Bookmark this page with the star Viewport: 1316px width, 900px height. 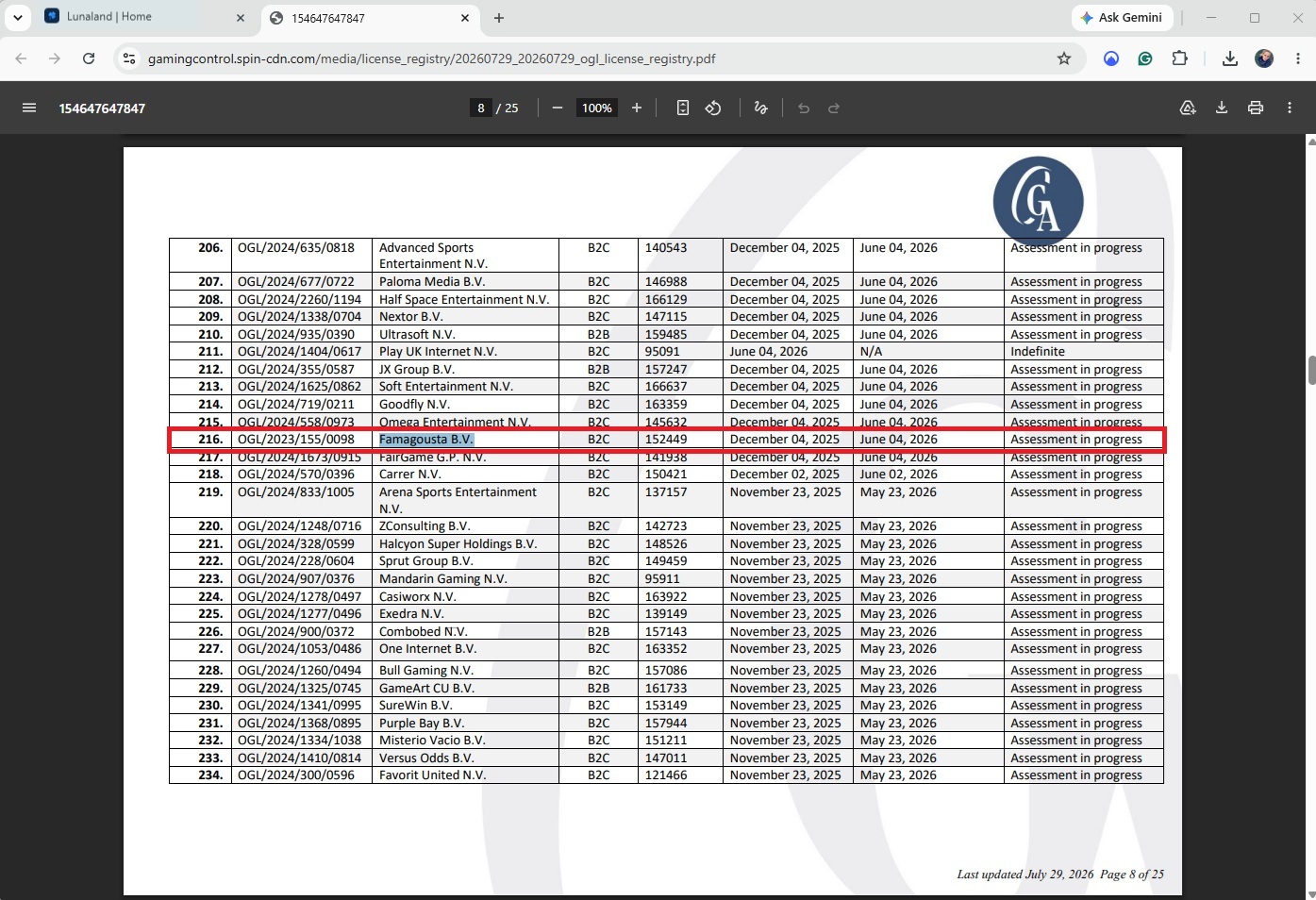1064,58
